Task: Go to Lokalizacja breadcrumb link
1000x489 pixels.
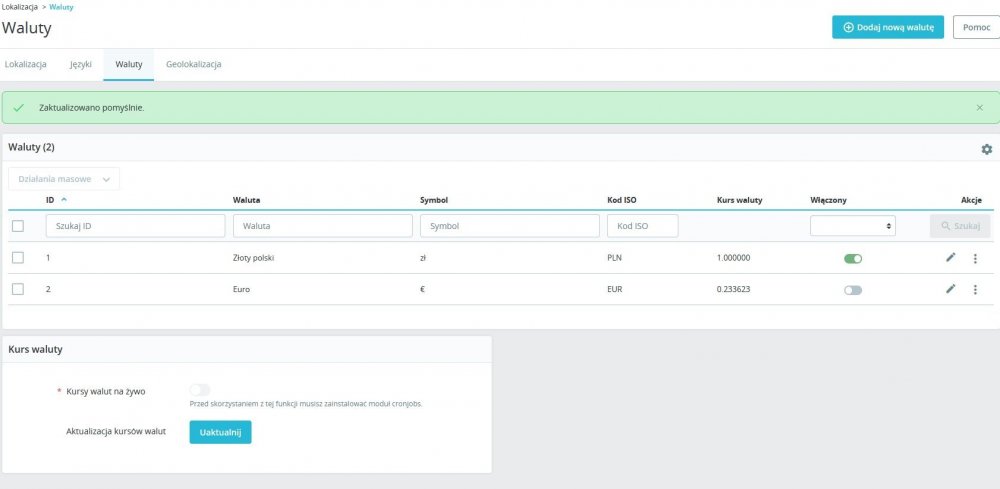Action: point(20,6)
